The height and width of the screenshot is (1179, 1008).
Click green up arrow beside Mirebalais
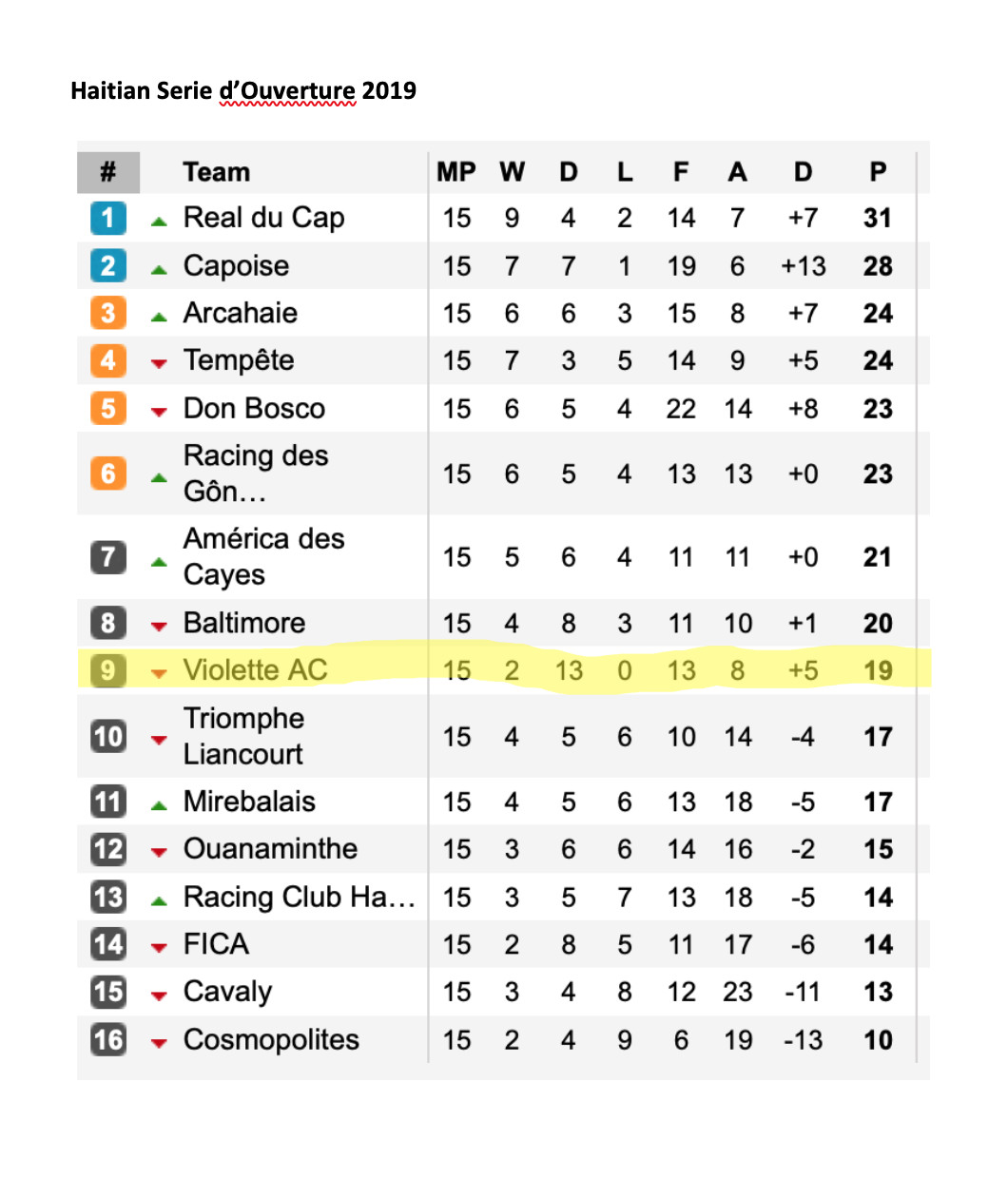(x=159, y=805)
